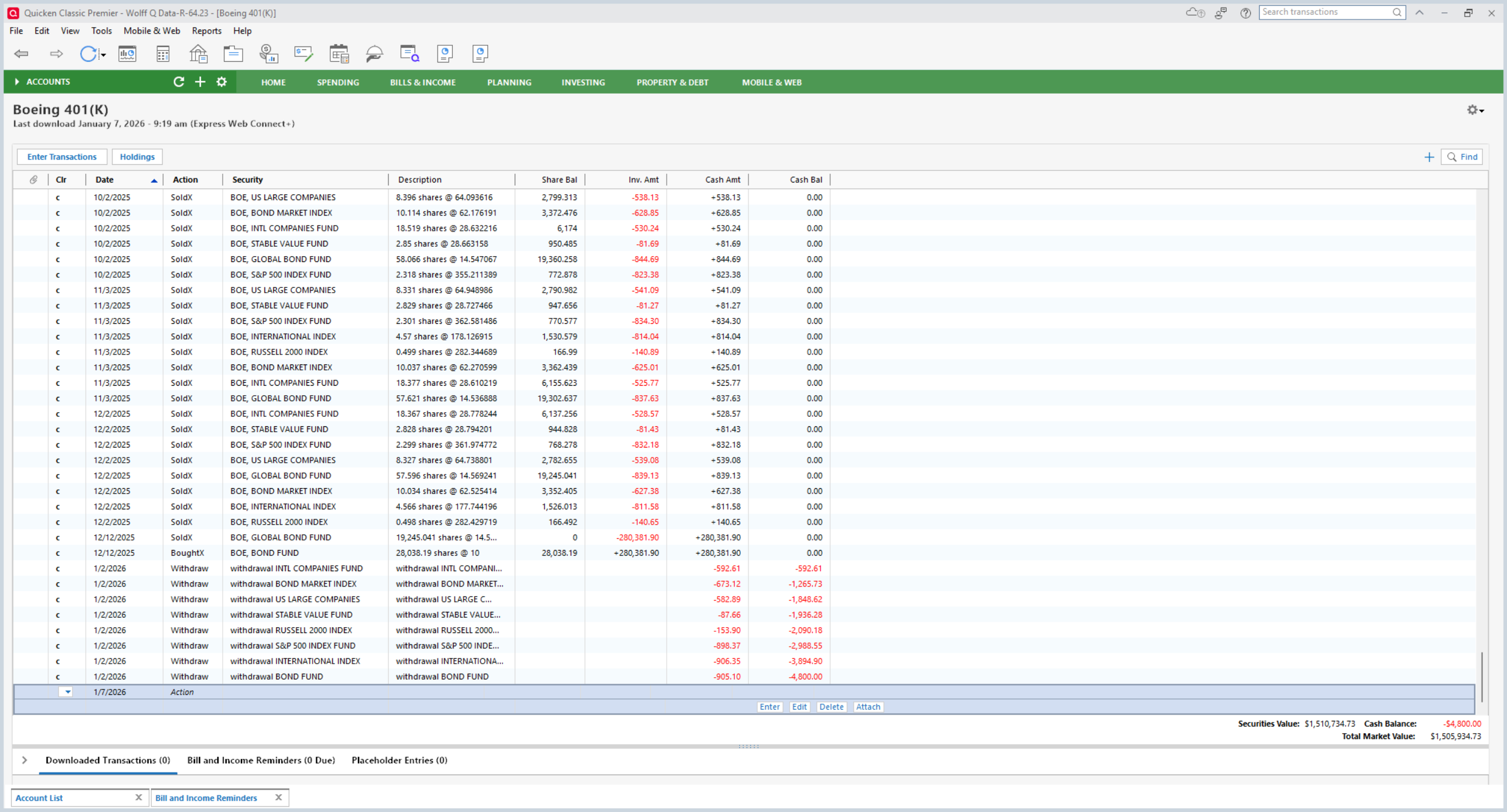Click the Enter Transactions button

pos(62,157)
